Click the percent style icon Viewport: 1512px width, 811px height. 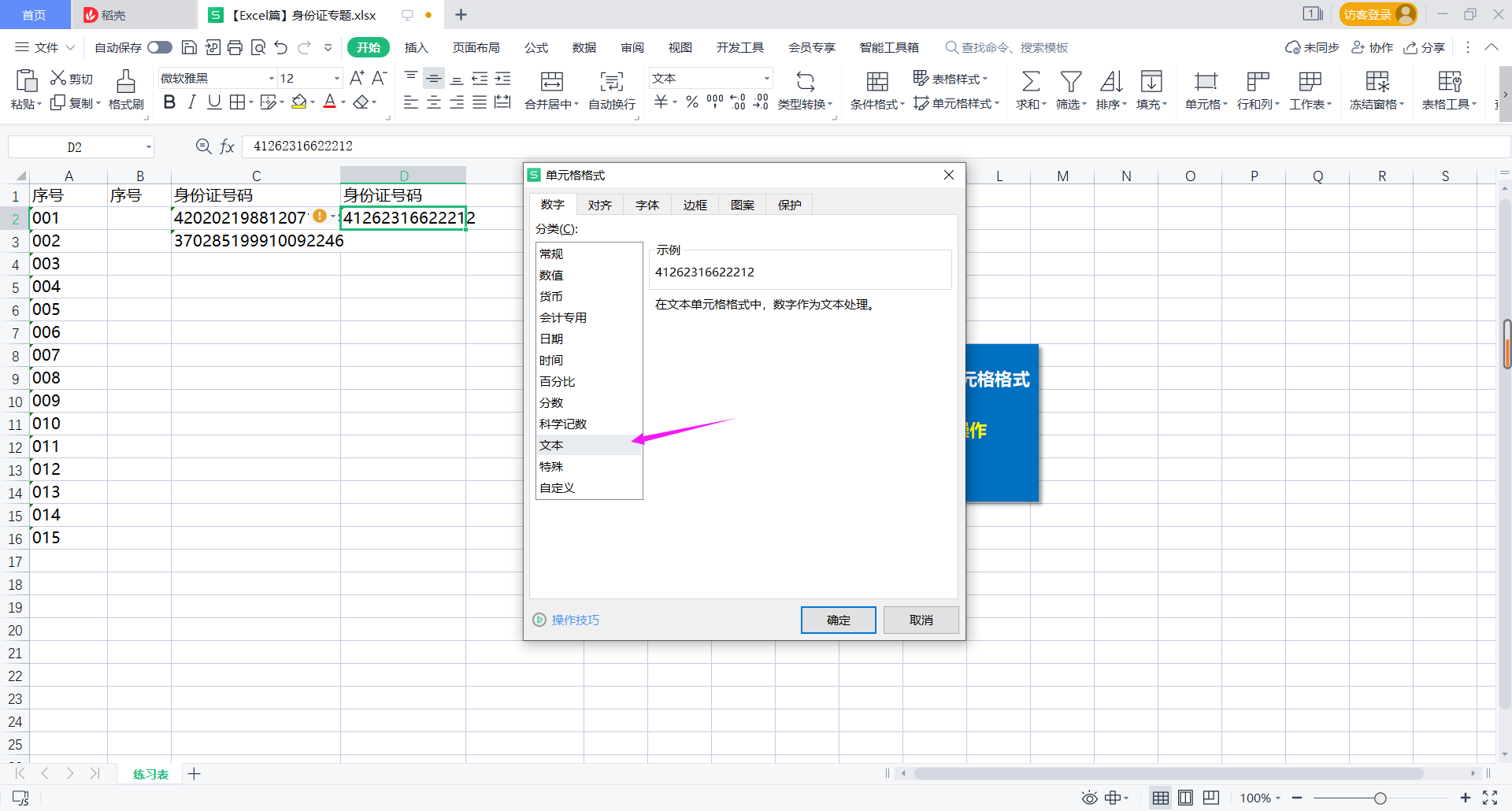tap(692, 102)
